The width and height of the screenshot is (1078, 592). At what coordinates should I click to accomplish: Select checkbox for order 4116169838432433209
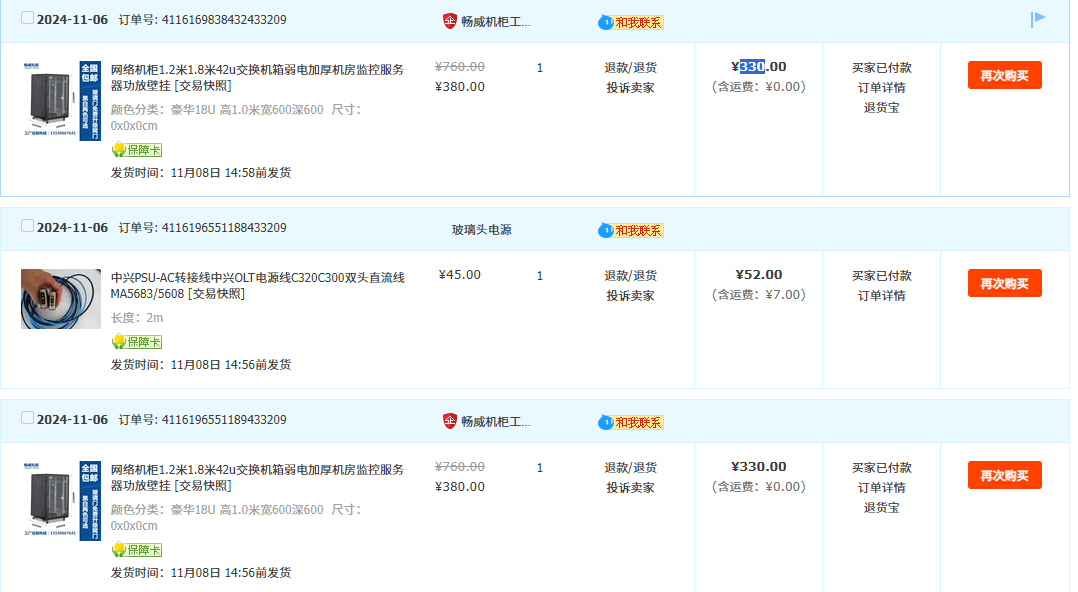27,19
